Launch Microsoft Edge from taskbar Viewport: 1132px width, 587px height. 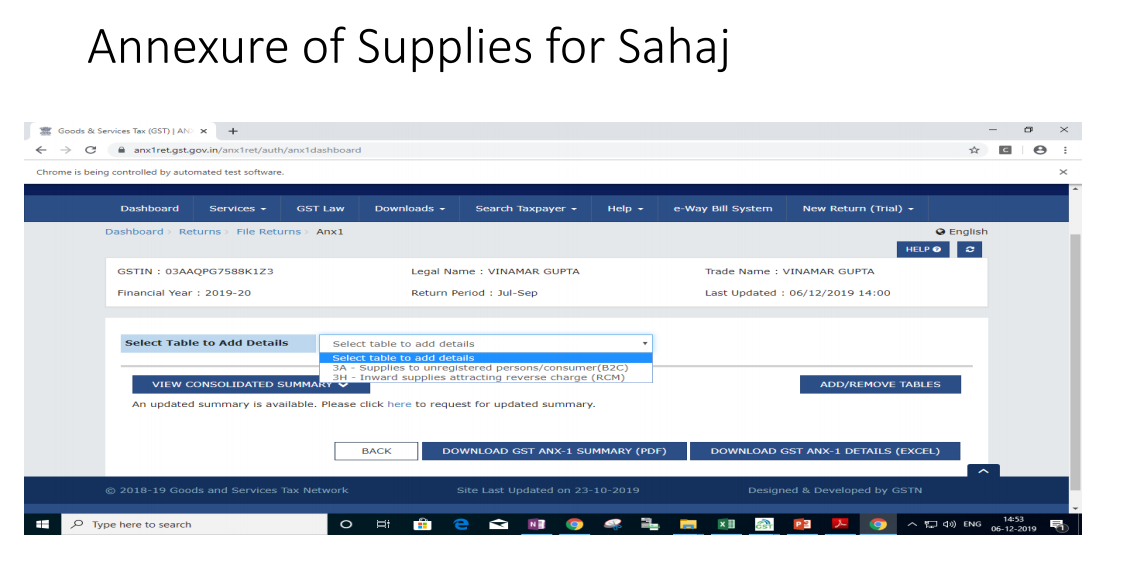pos(461,524)
